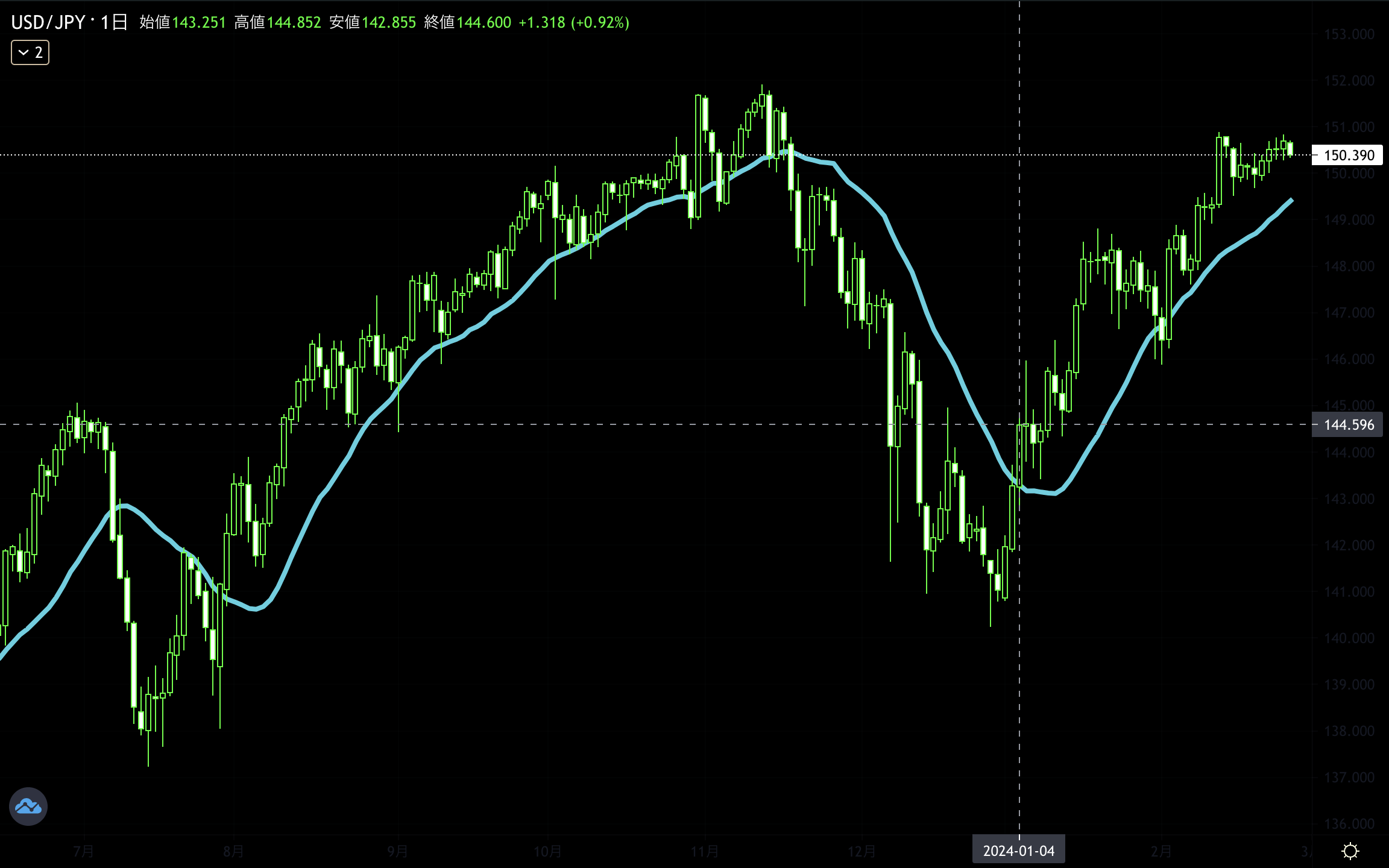1389x868 pixels.
Task: Click the TradingView logo icon
Action: pos(28,806)
